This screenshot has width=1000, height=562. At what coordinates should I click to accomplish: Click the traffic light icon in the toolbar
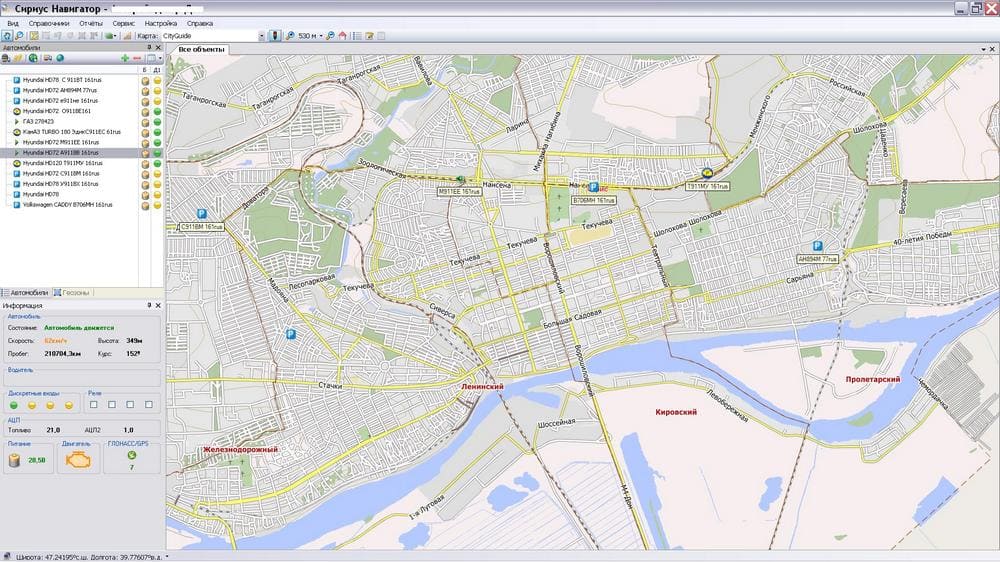(275, 35)
